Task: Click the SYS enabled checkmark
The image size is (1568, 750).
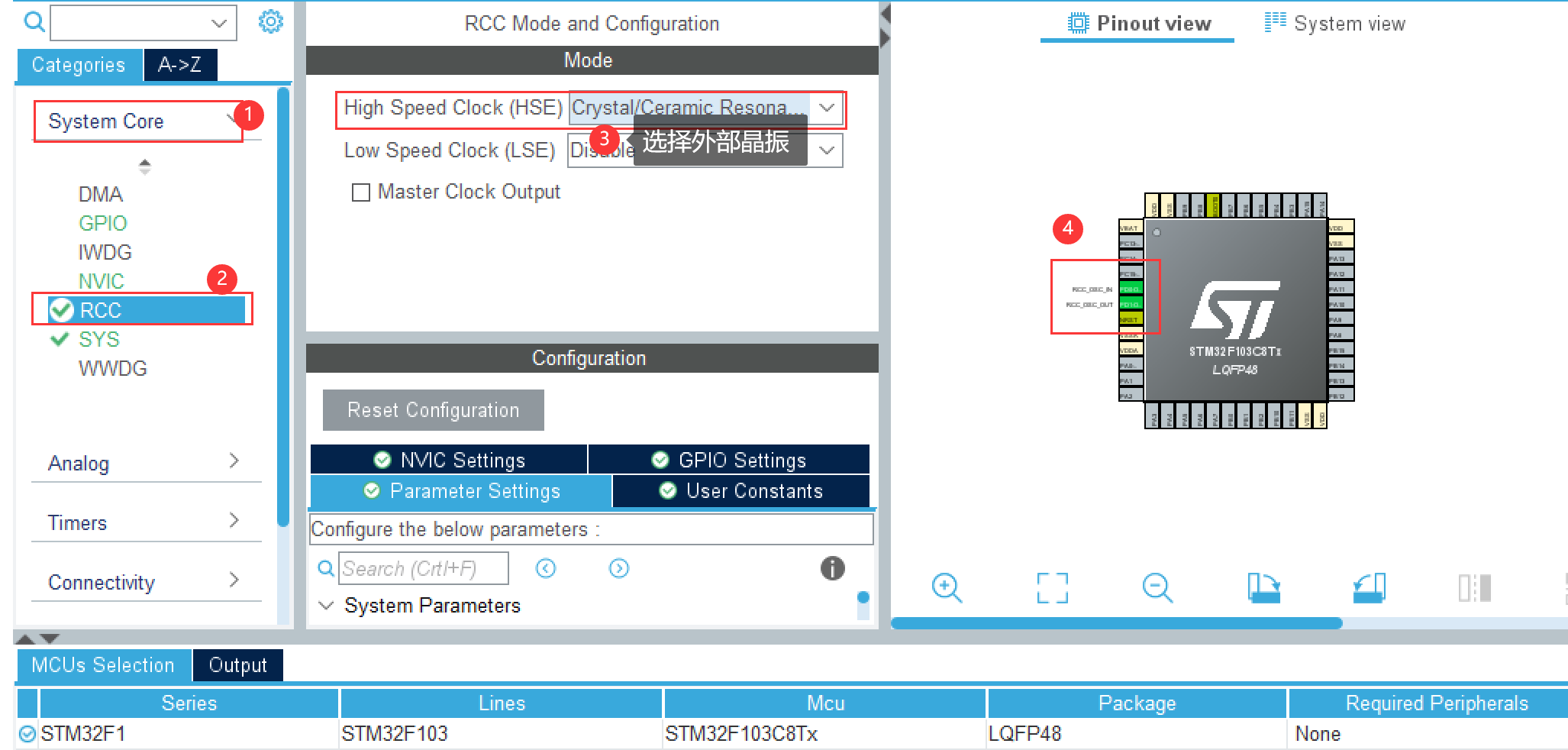Action: tap(60, 339)
